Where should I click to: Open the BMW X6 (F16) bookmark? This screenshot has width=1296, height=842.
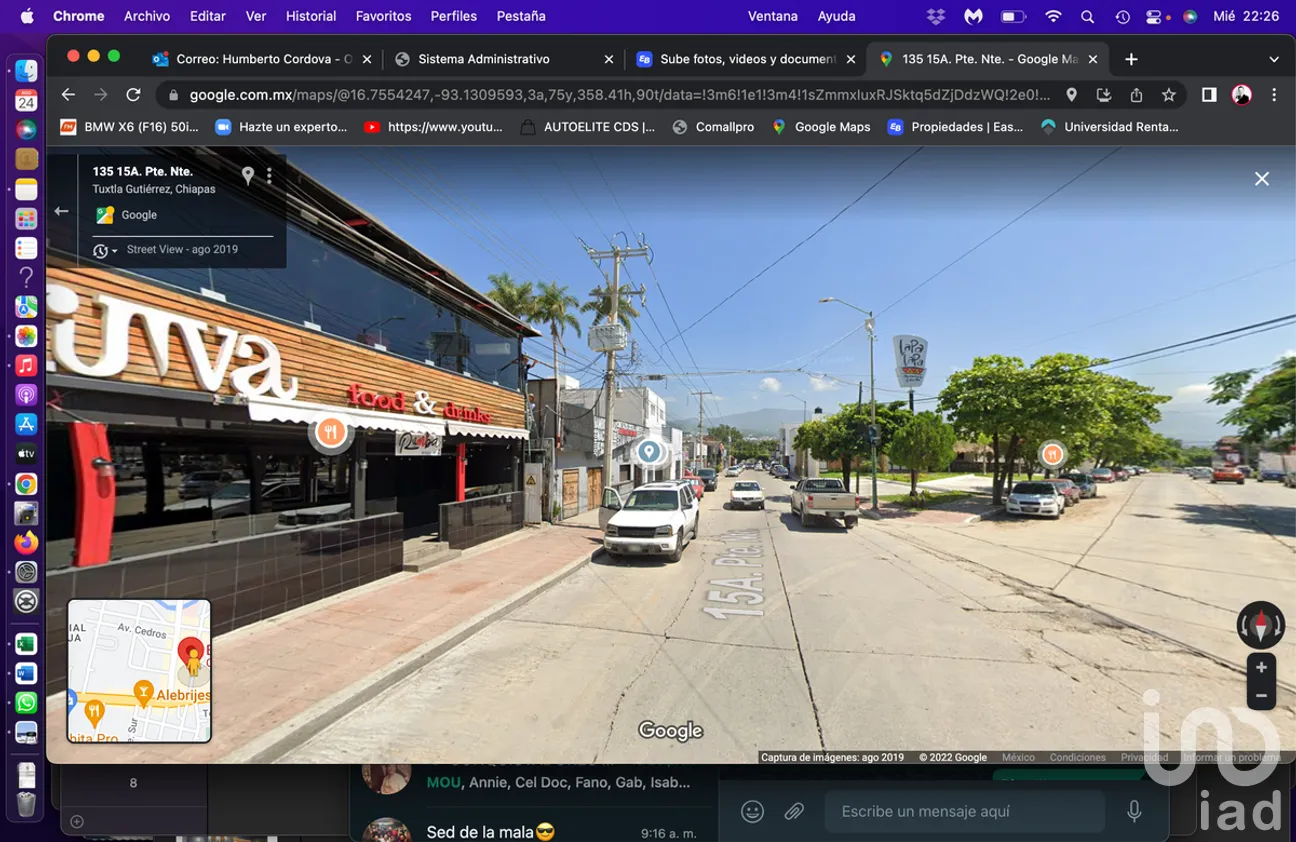pyautogui.click(x=130, y=127)
